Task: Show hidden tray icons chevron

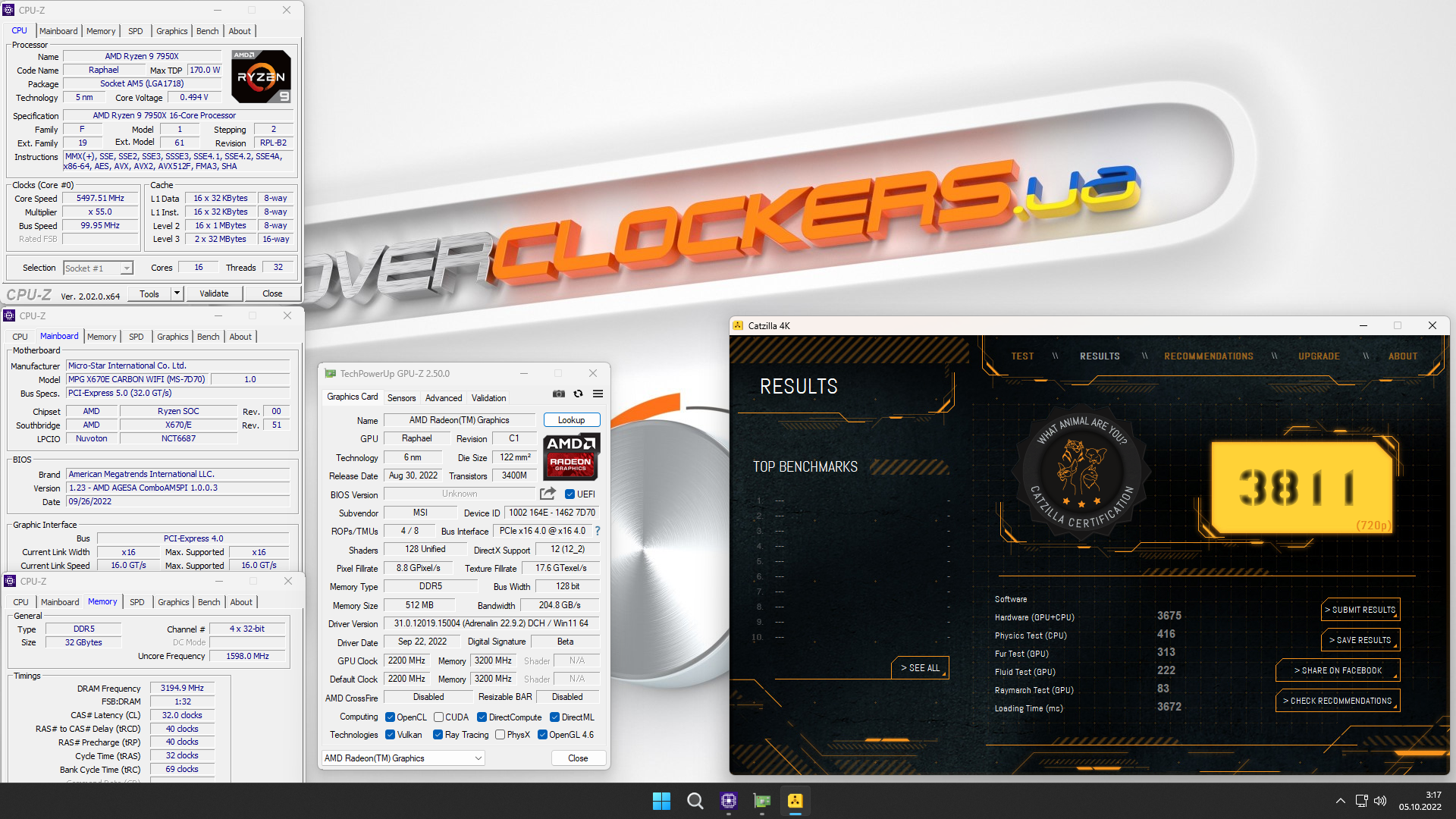Action: pyautogui.click(x=1341, y=801)
